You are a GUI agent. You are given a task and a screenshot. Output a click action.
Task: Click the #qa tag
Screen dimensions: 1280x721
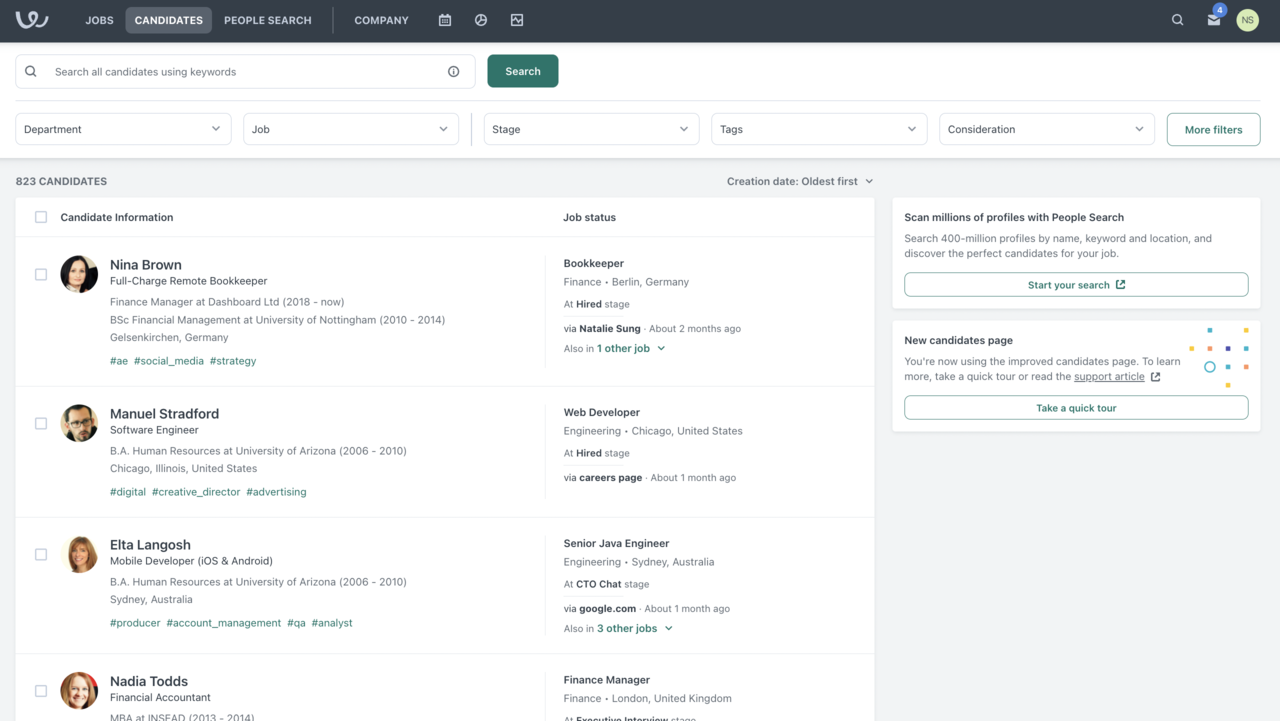click(x=296, y=623)
